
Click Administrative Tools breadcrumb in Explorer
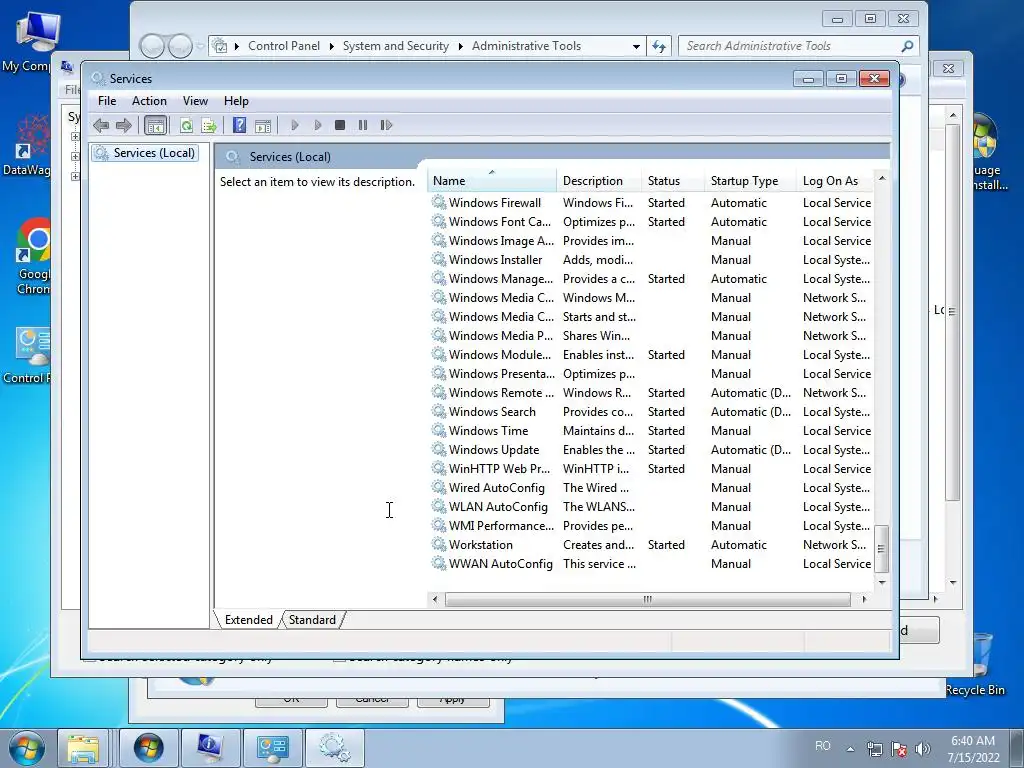click(526, 46)
